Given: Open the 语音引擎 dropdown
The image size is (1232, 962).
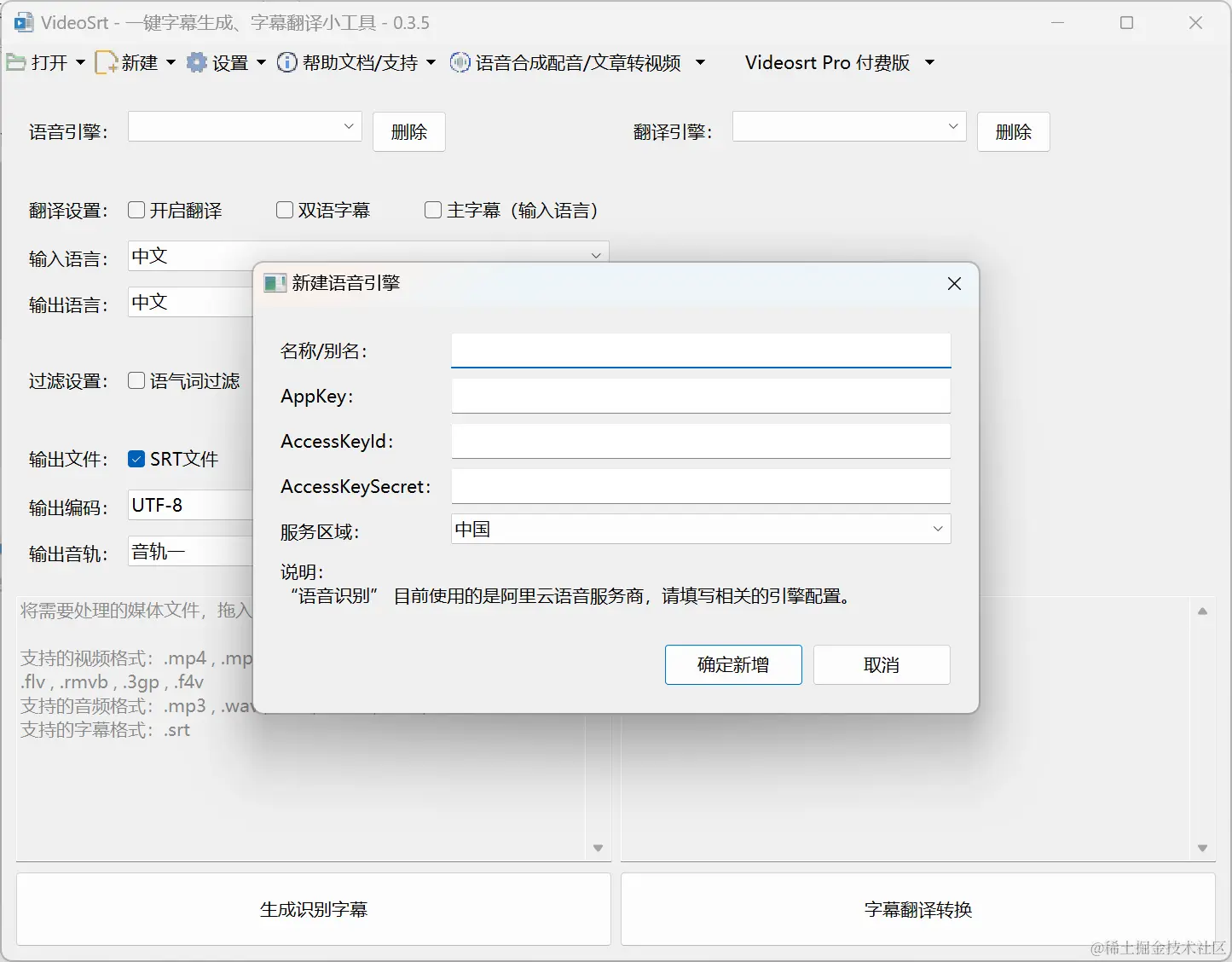Looking at the screenshot, I should pos(245,126).
